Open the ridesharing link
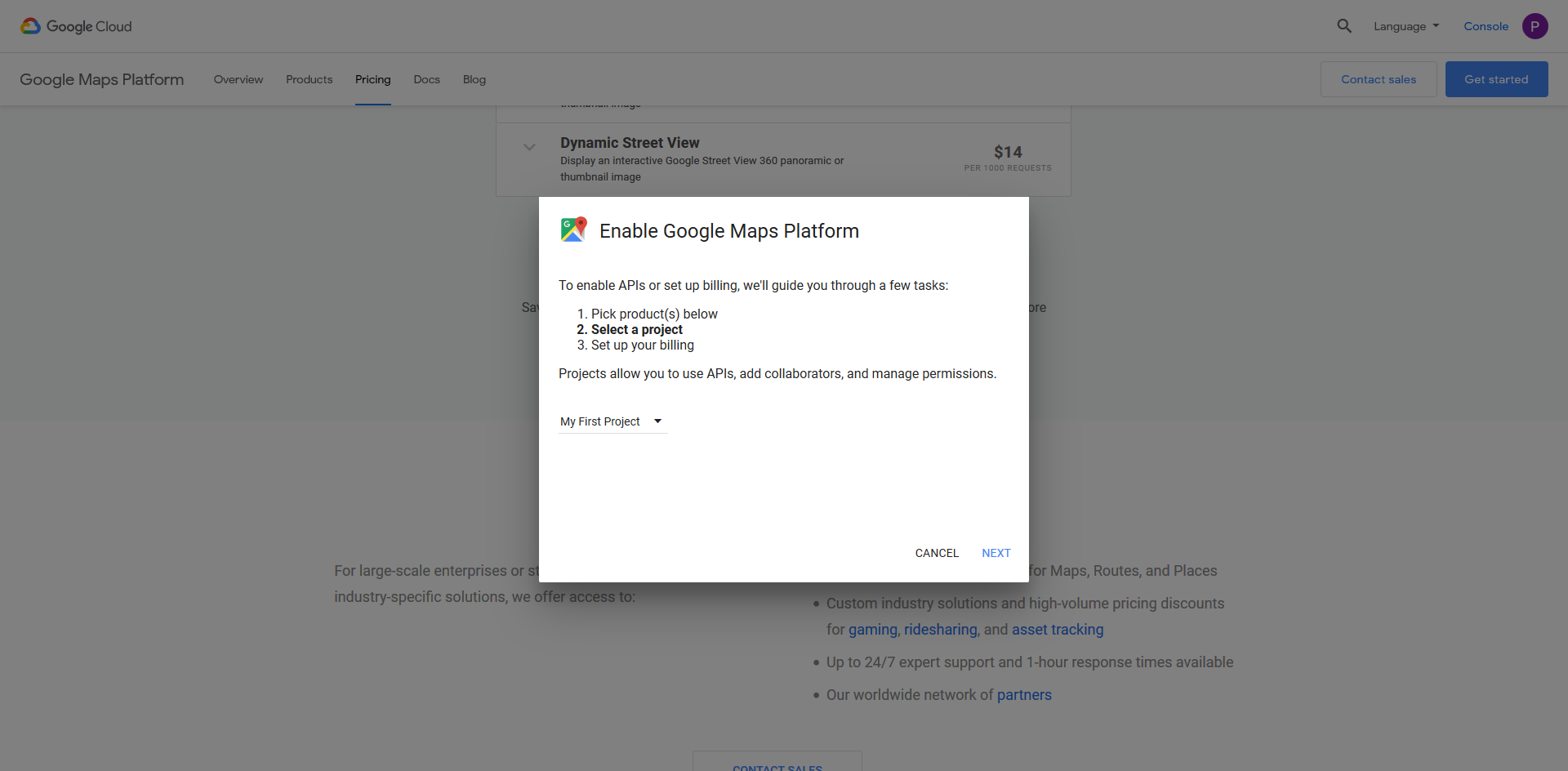The width and height of the screenshot is (1568, 771). [940, 630]
